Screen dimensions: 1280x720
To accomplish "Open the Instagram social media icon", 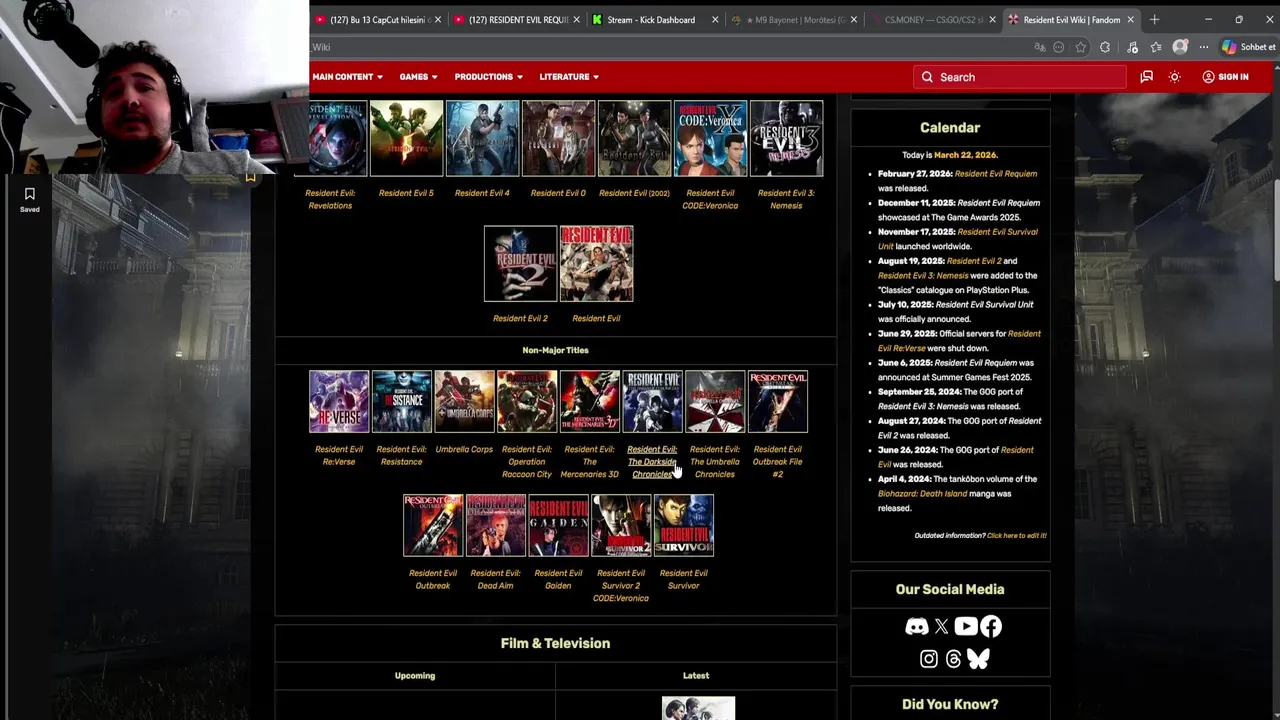I will click(x=929, y=659).
